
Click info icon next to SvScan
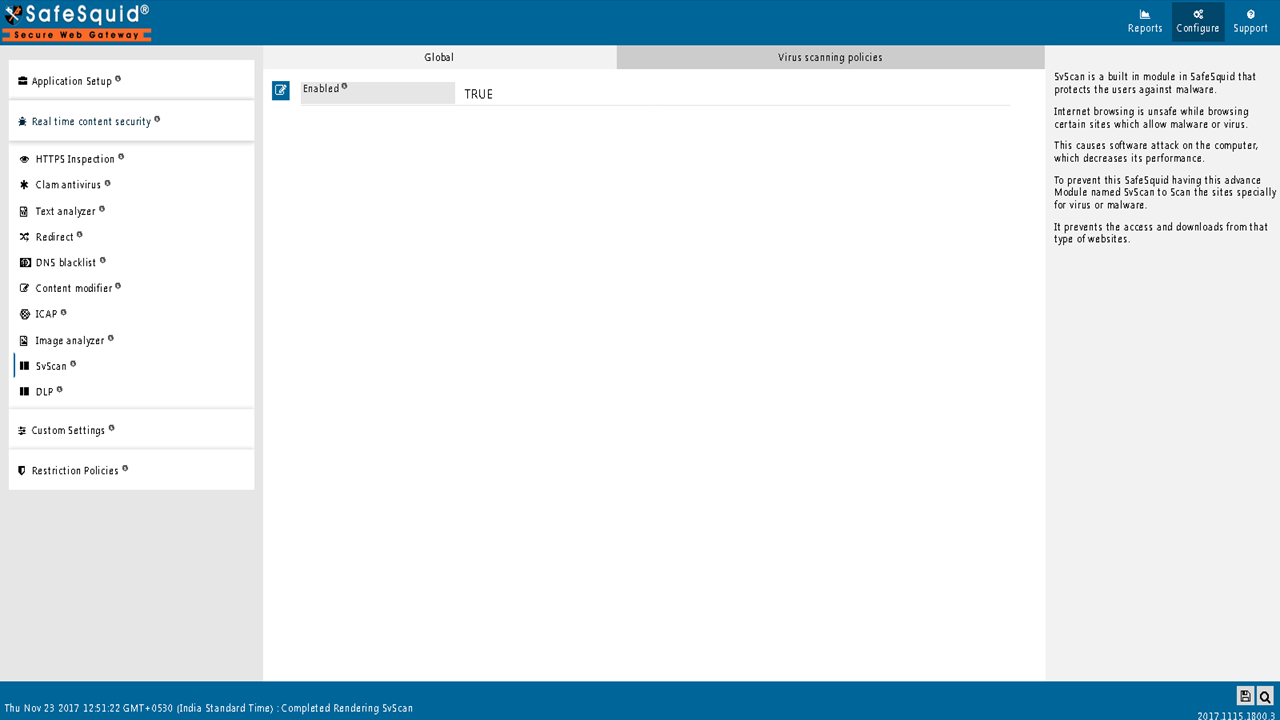coord(73,364)
